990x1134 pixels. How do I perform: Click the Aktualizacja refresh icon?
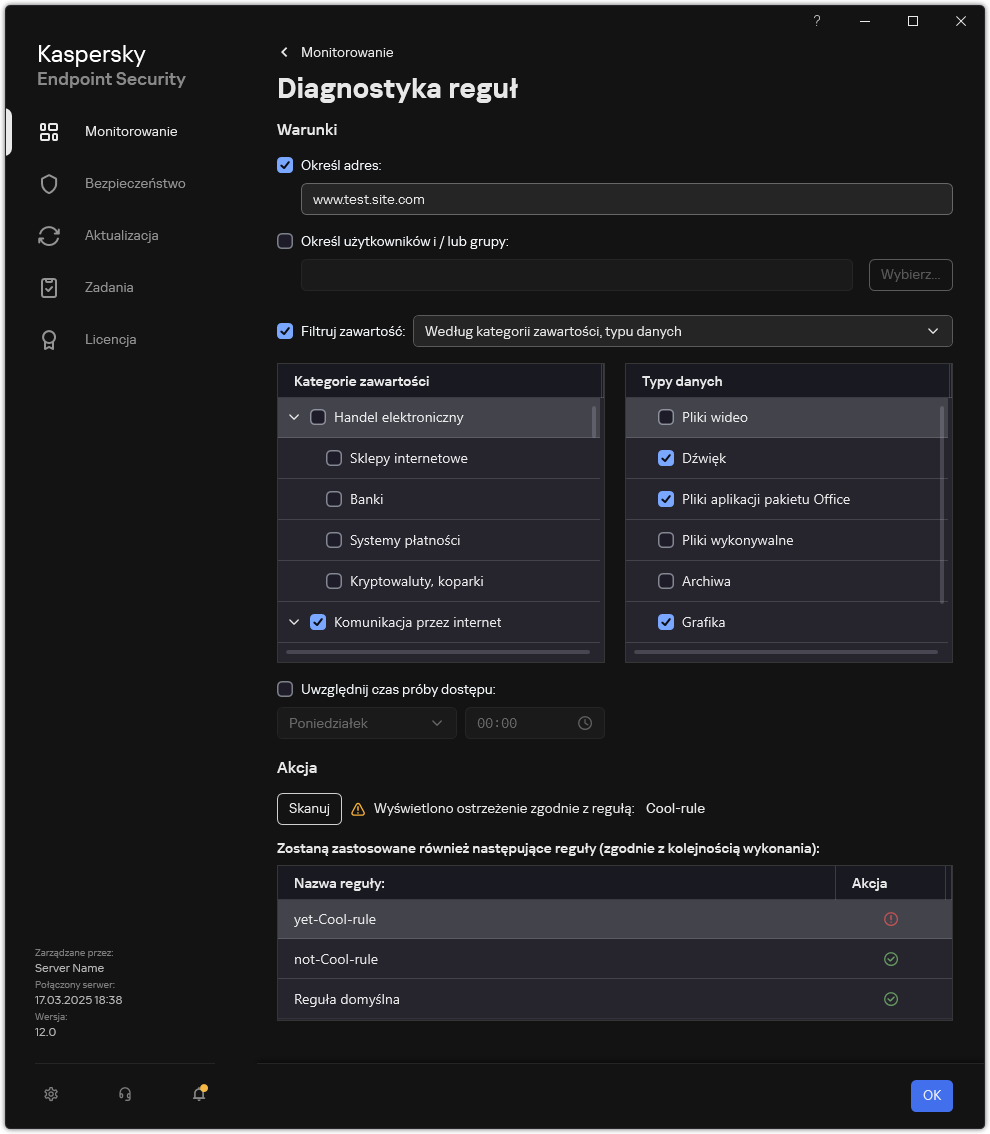pos(49,236)
